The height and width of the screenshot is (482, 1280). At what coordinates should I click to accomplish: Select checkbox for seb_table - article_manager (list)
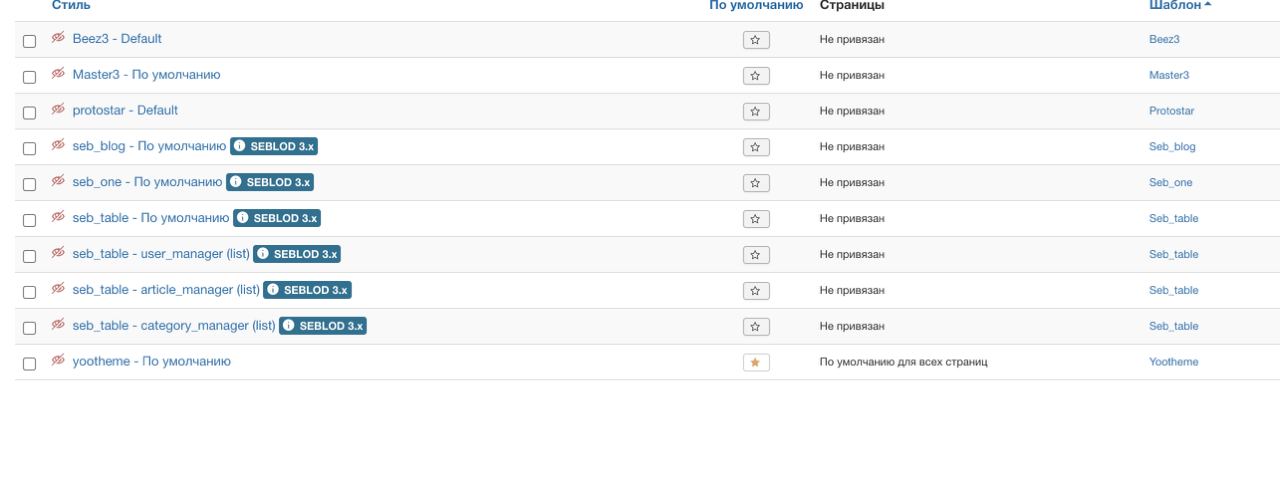point(29,291)
